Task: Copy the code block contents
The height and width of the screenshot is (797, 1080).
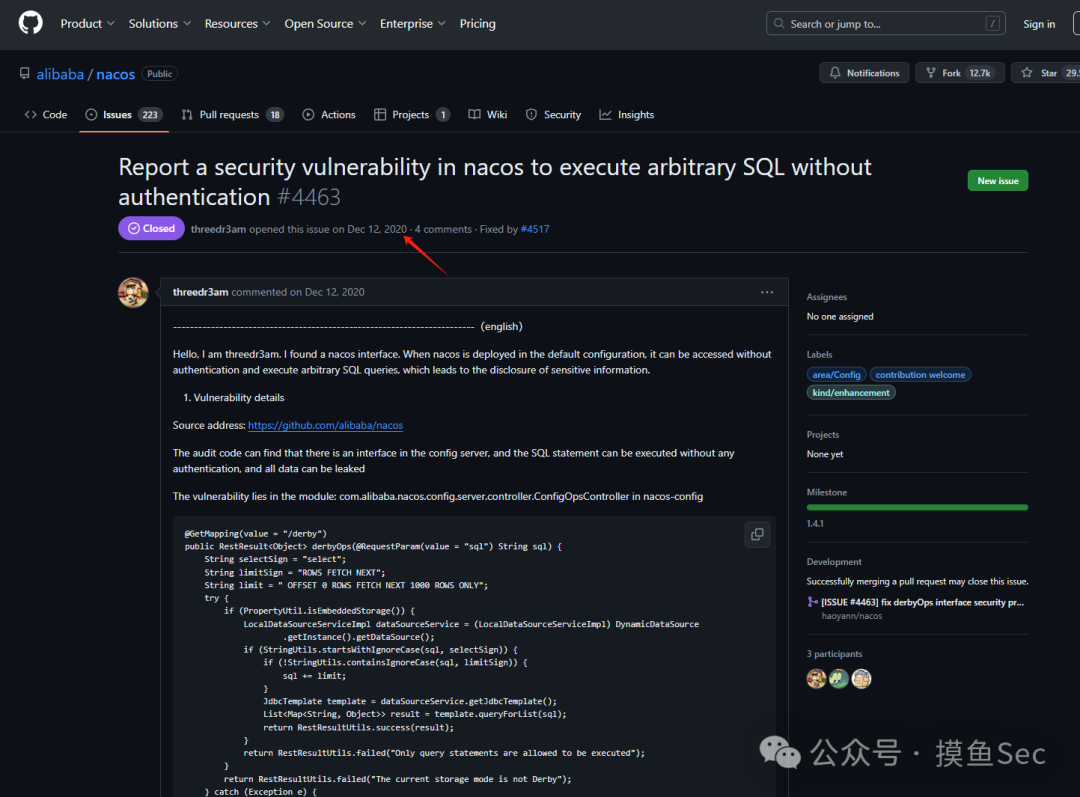Action: (x=757, y=535)
